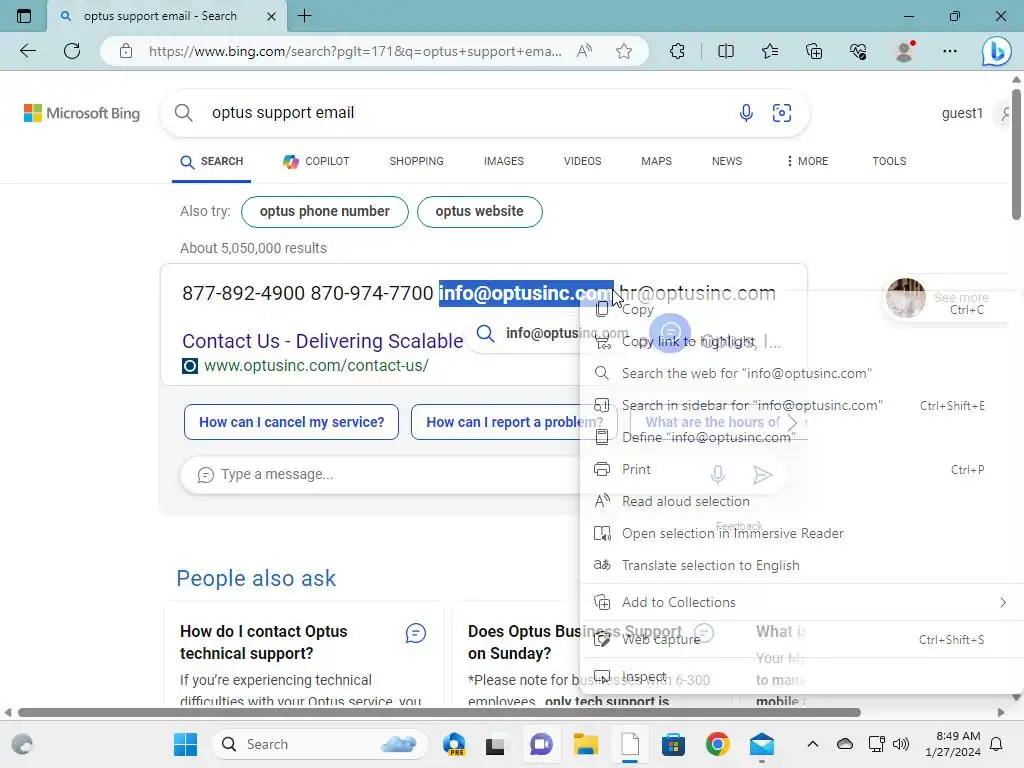Click the magnifier in Bing search box
Screen dimensions: 1024x768
[x=184, y=112]
